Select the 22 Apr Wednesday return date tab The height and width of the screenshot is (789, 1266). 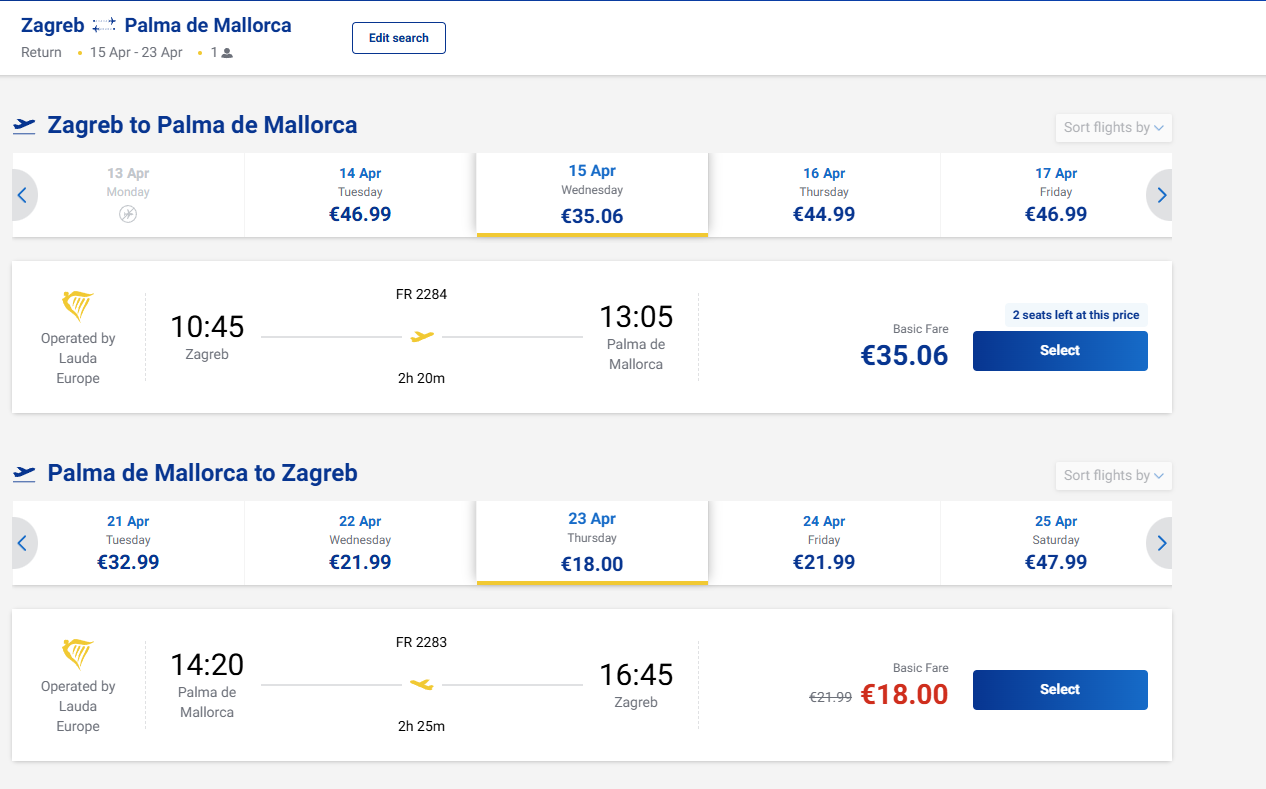tap(360, 543)
